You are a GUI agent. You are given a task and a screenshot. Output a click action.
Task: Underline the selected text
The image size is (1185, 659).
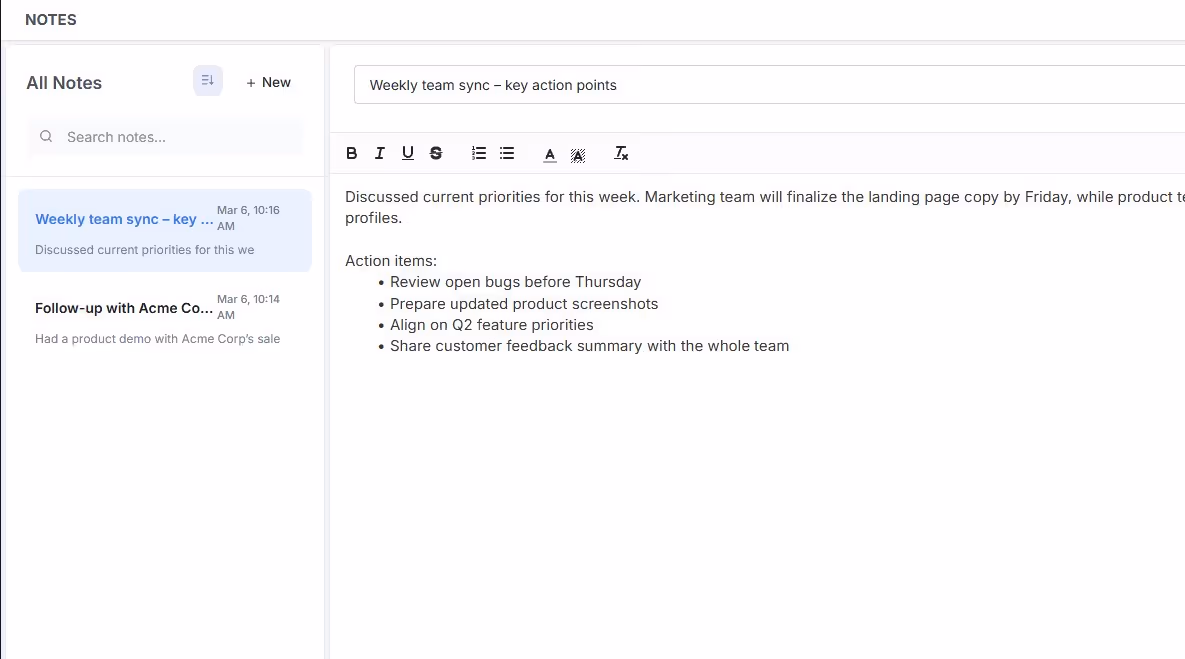408,153
